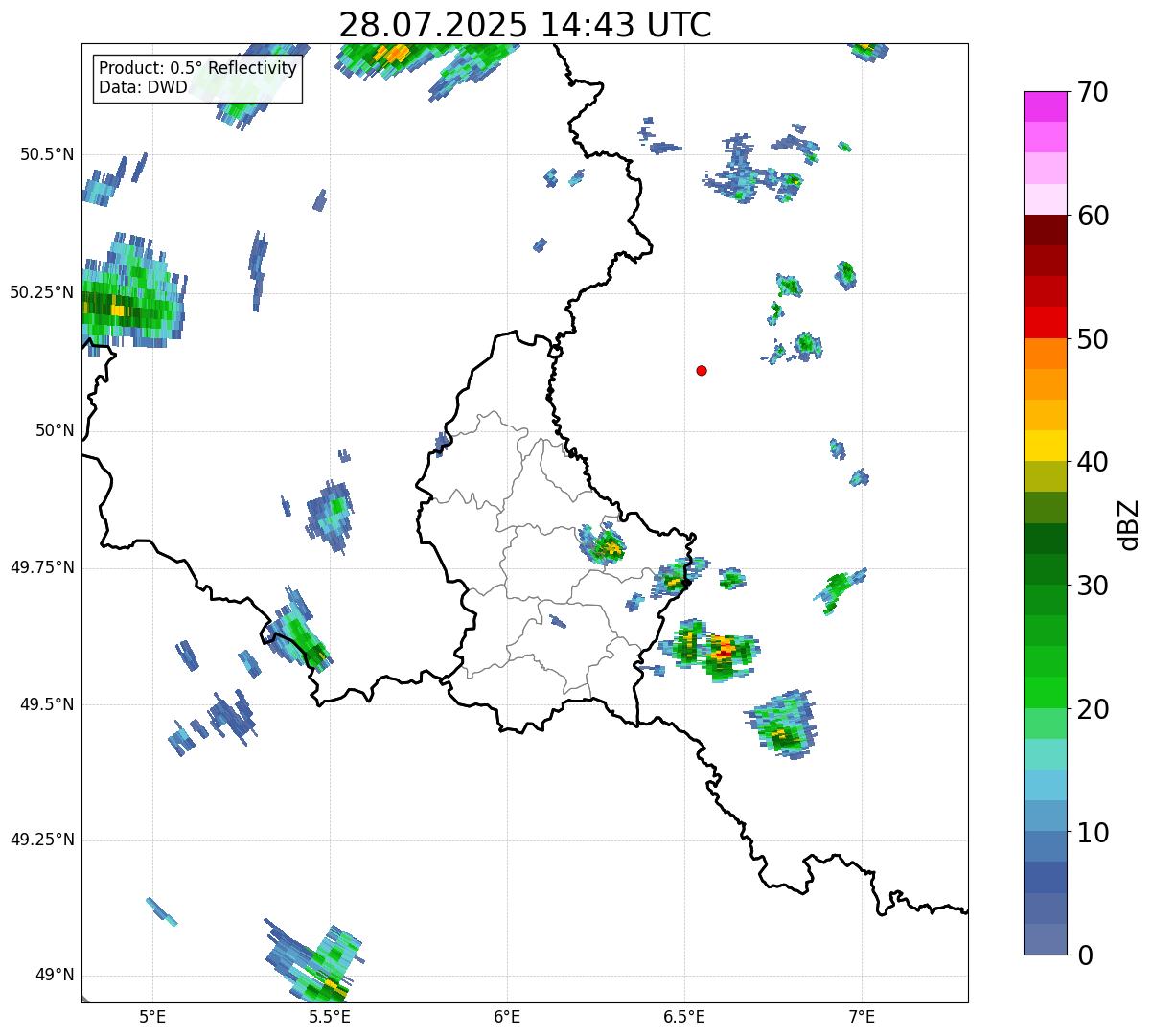Click the "50.5°N" latitude label
The width and height of the screenshot is (1152, 1036).
(47, 154)
